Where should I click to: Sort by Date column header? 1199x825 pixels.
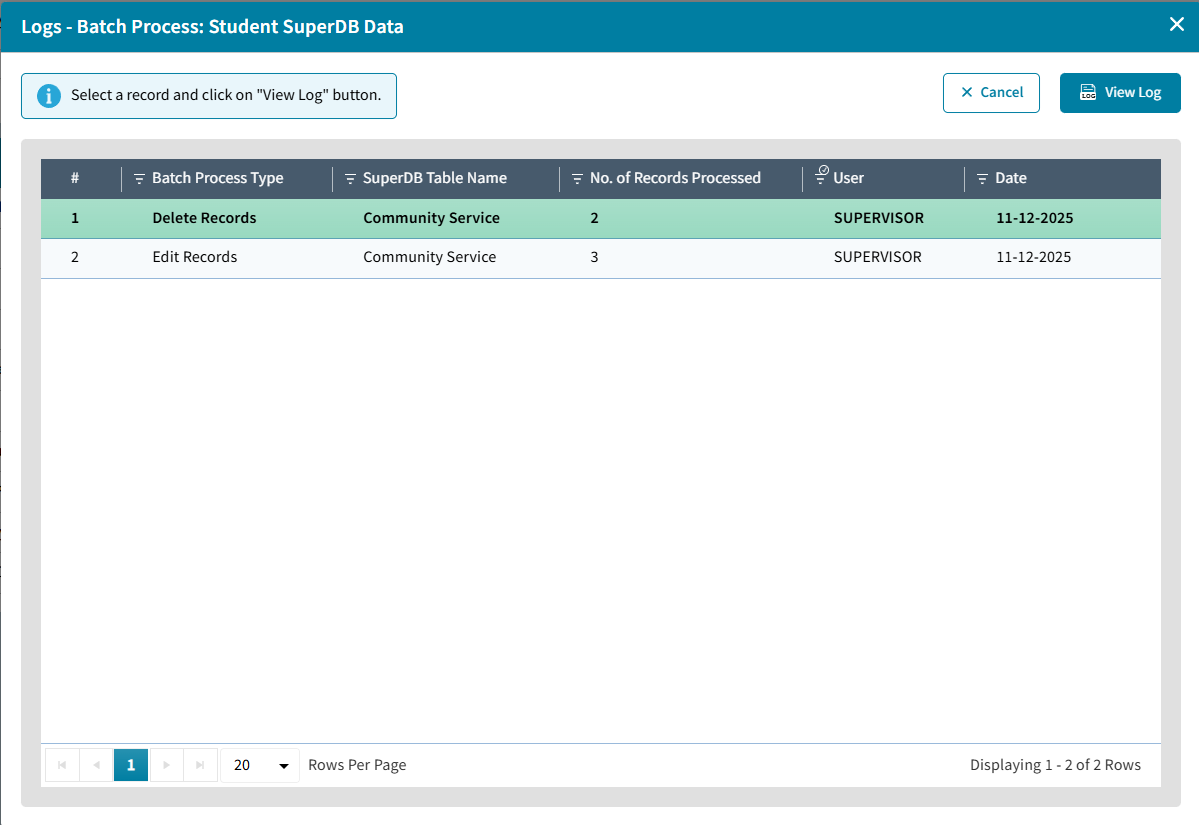pyautogui.click(x=1011, y=178)
